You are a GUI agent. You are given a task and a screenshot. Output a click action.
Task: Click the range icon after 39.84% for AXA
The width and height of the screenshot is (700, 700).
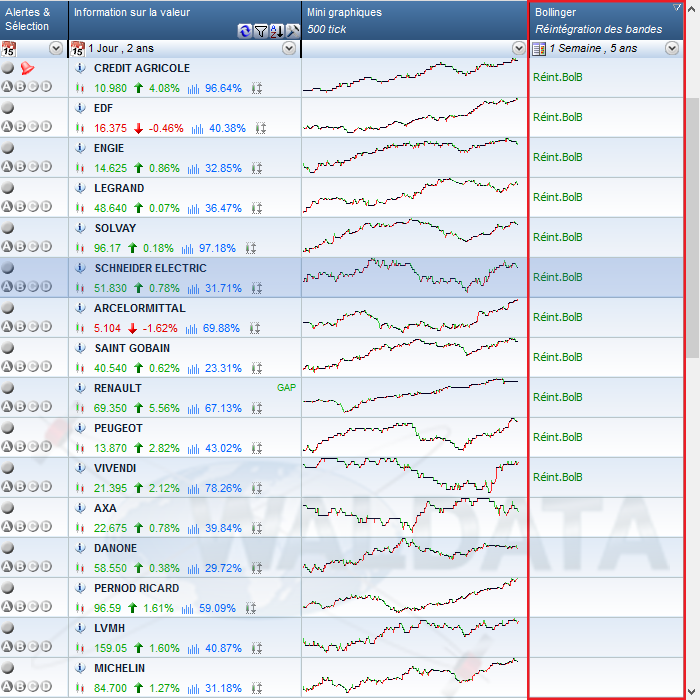[257, 528]
